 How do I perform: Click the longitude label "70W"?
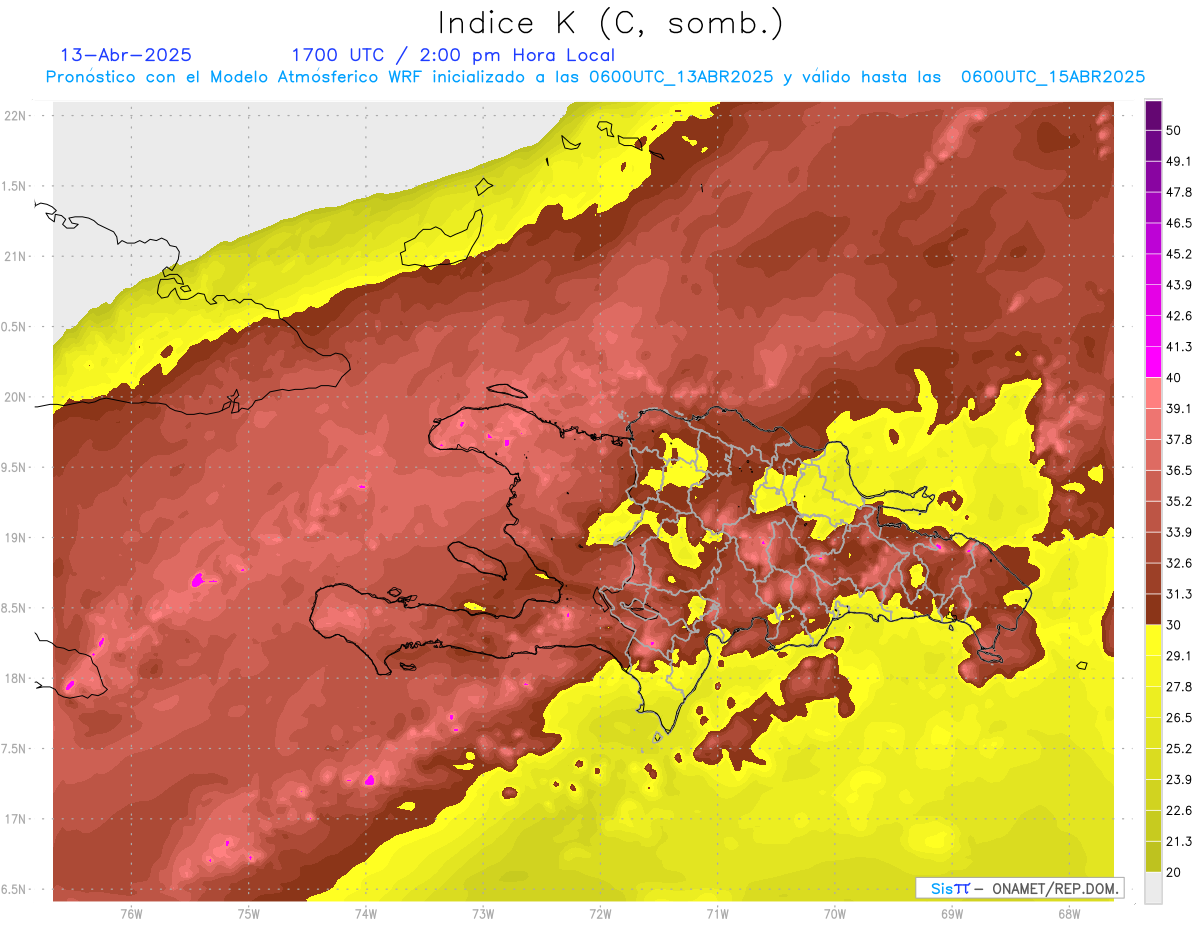835,914
